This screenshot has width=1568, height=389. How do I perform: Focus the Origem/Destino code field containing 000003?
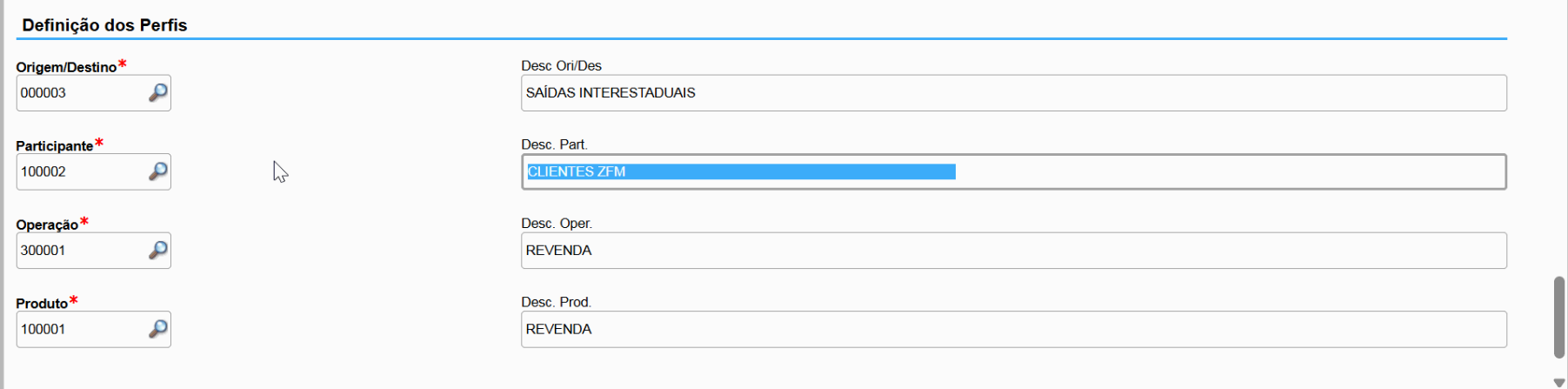pyautogui.click(x=78, y=93)
